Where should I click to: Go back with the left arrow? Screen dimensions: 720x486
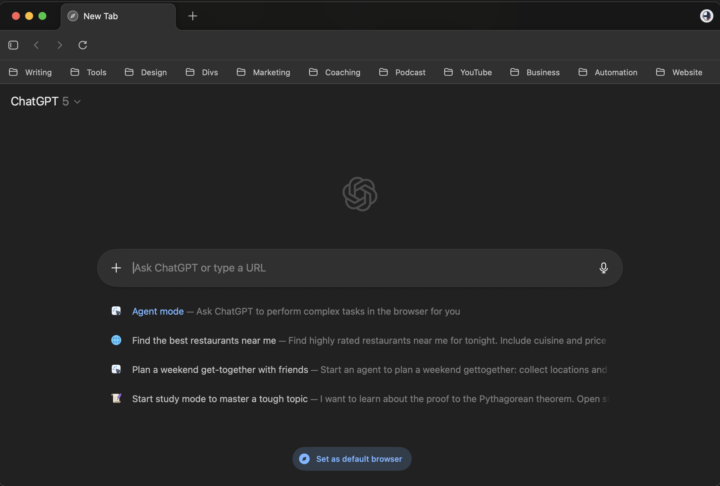(x=36, y=45)
